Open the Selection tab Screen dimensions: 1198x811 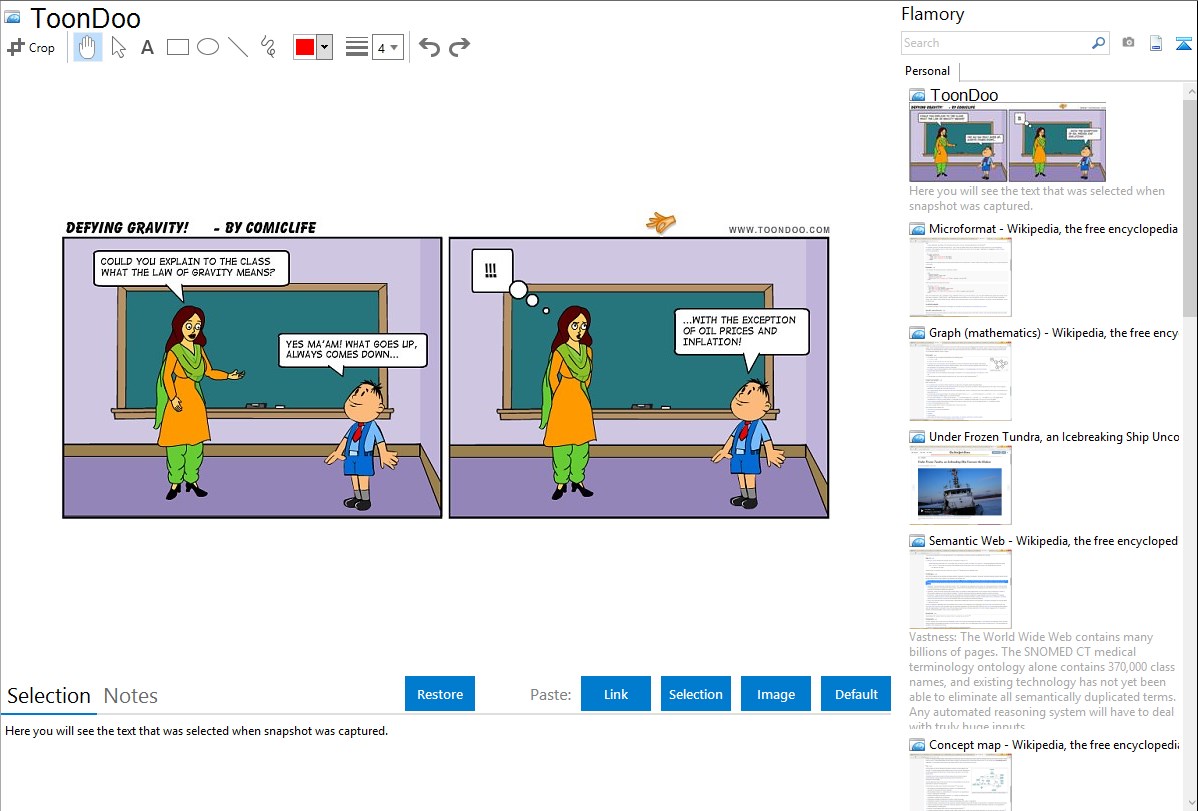pyautogui.click(x=49, y=696)
